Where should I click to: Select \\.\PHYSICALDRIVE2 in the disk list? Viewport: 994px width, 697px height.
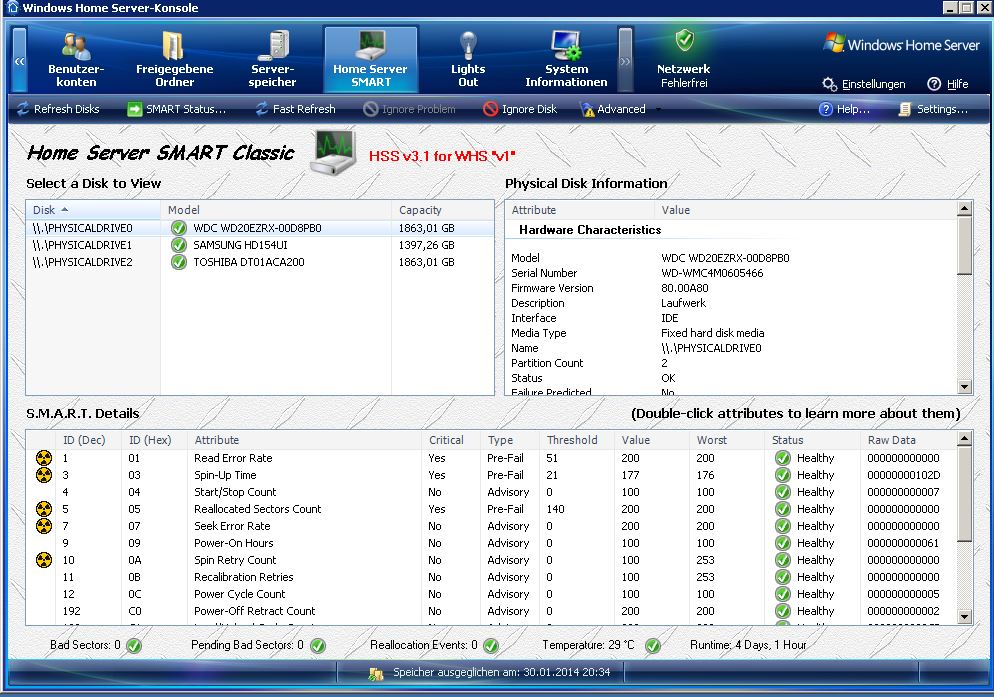coord(260,262)
